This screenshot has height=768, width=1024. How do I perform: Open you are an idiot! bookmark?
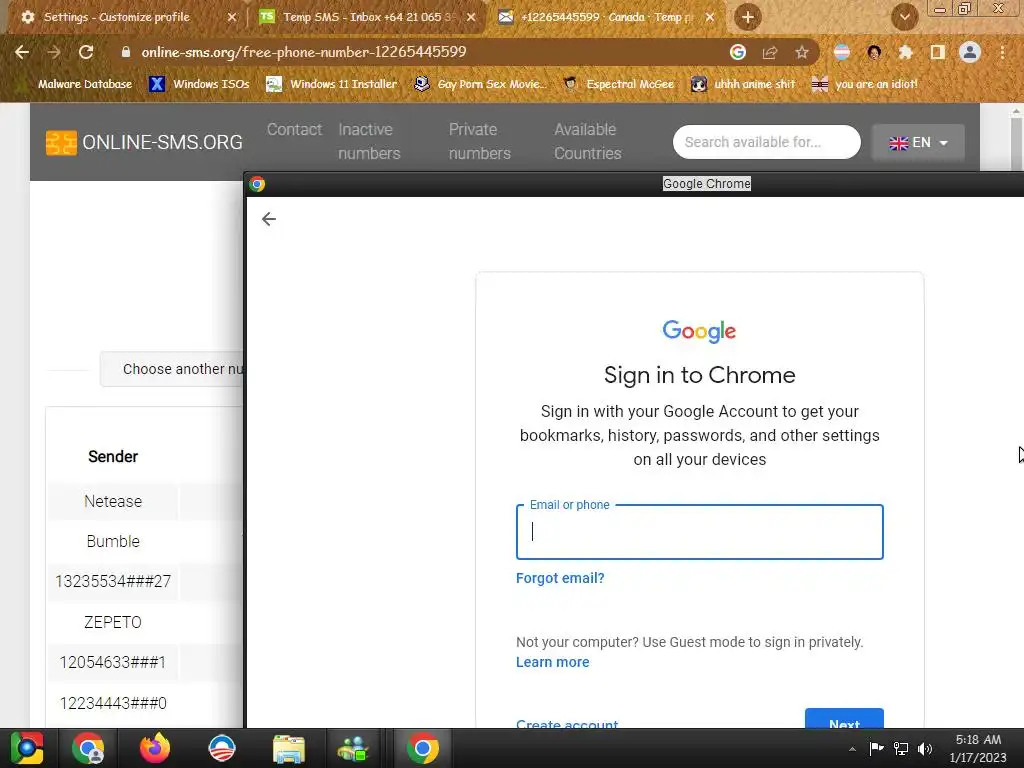point(864,84)
